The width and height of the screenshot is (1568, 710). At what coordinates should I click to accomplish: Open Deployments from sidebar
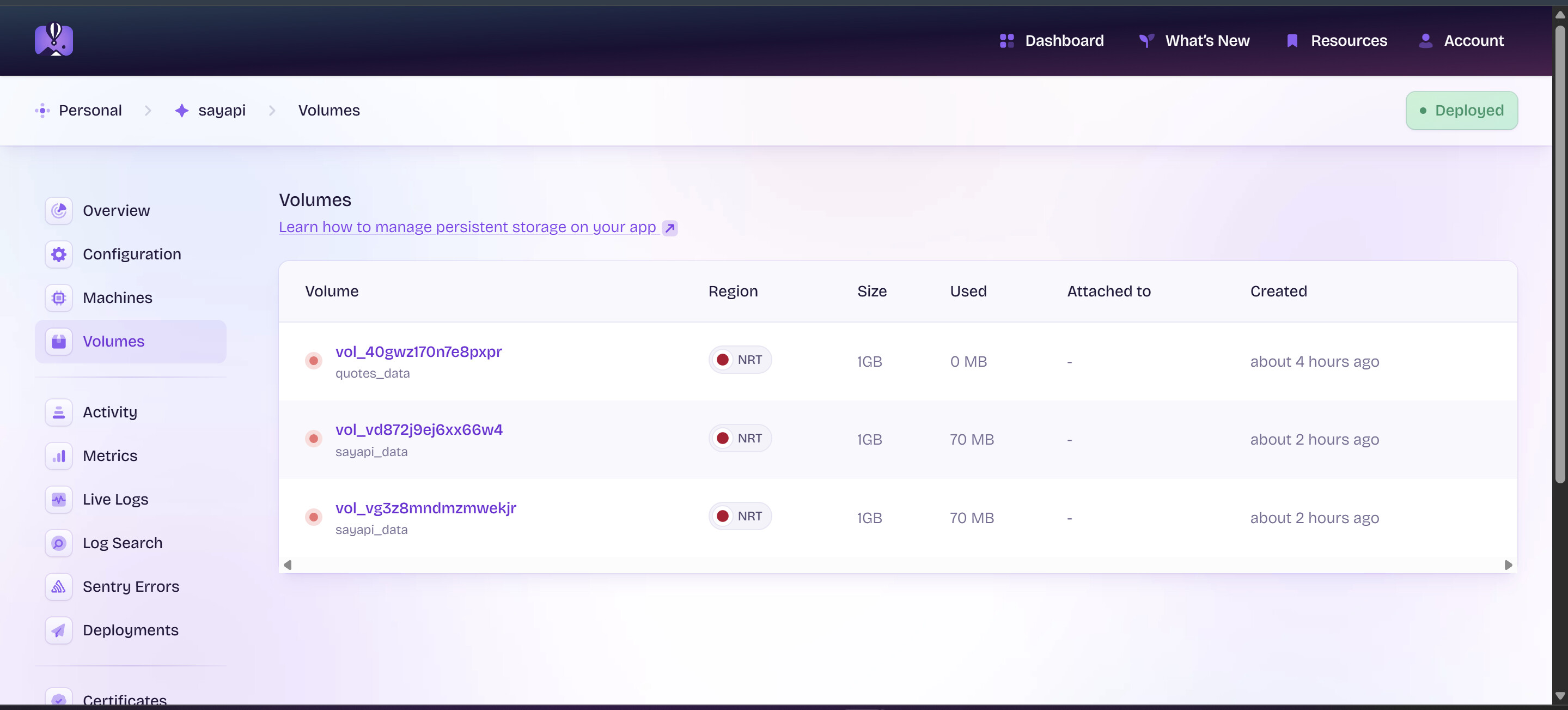coord(130,630)
